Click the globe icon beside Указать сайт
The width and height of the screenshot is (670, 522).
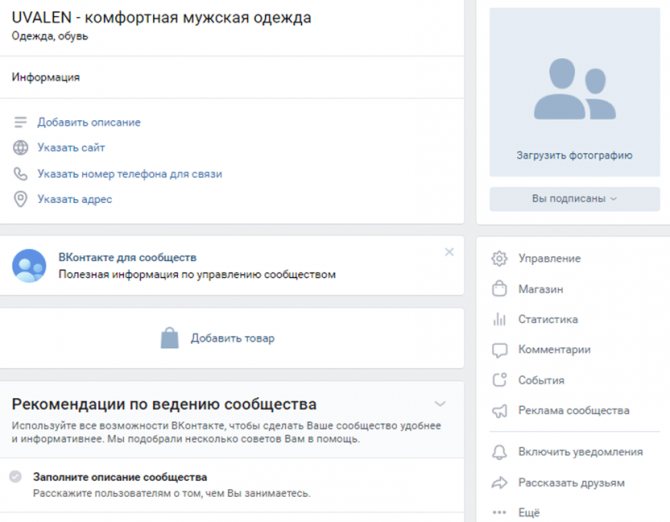click(x=20, y=147)
